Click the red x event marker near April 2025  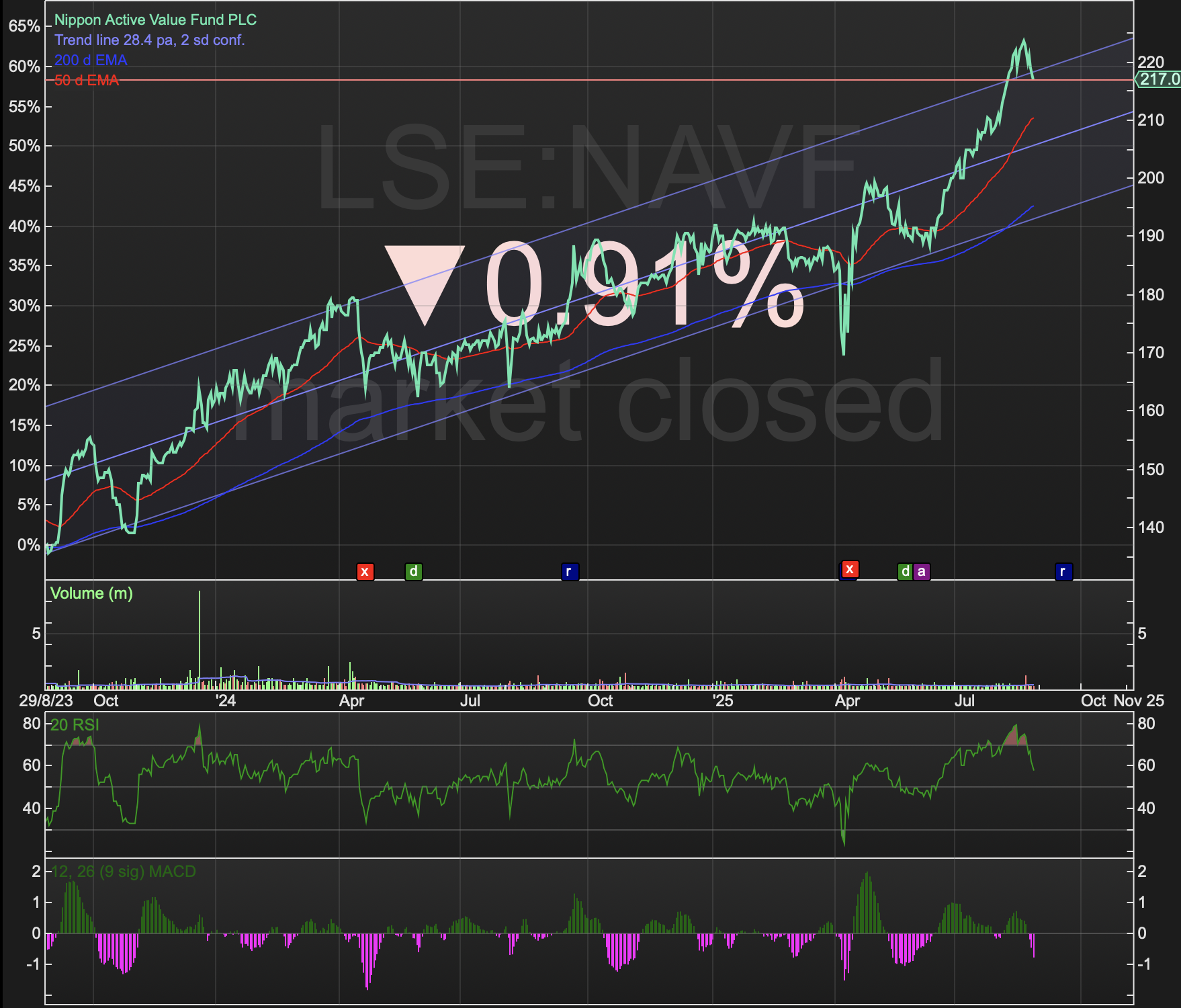[850, 570]
